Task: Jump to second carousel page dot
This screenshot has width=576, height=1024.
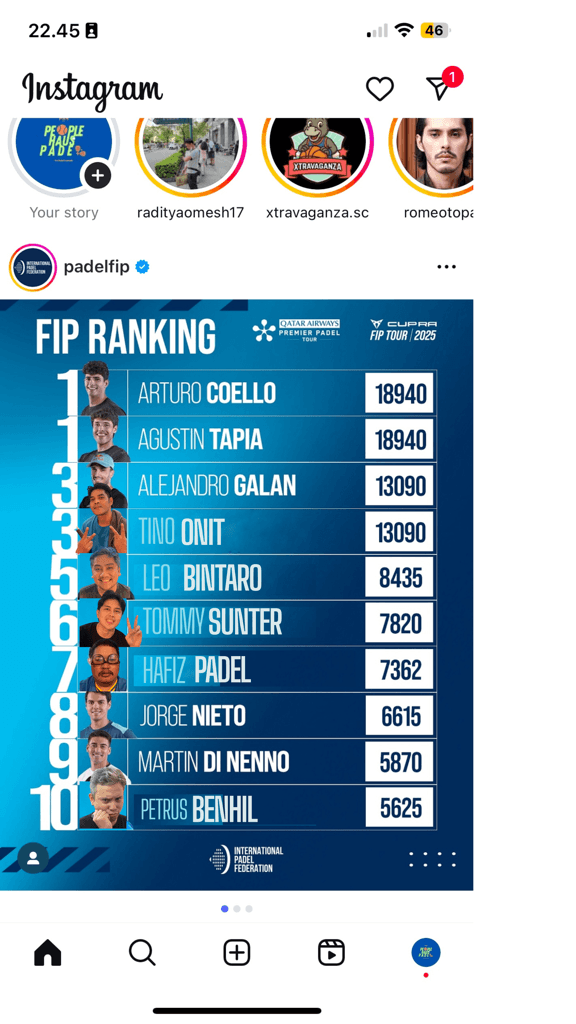Action: [237, 908]
